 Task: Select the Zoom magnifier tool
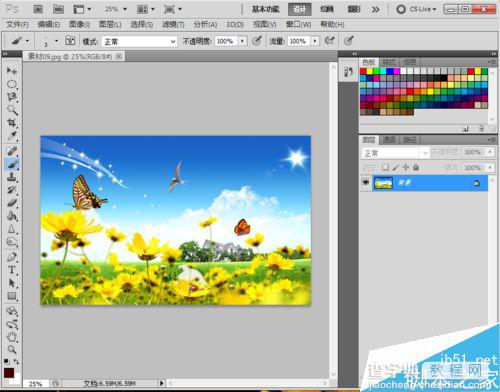coord(12,350)
